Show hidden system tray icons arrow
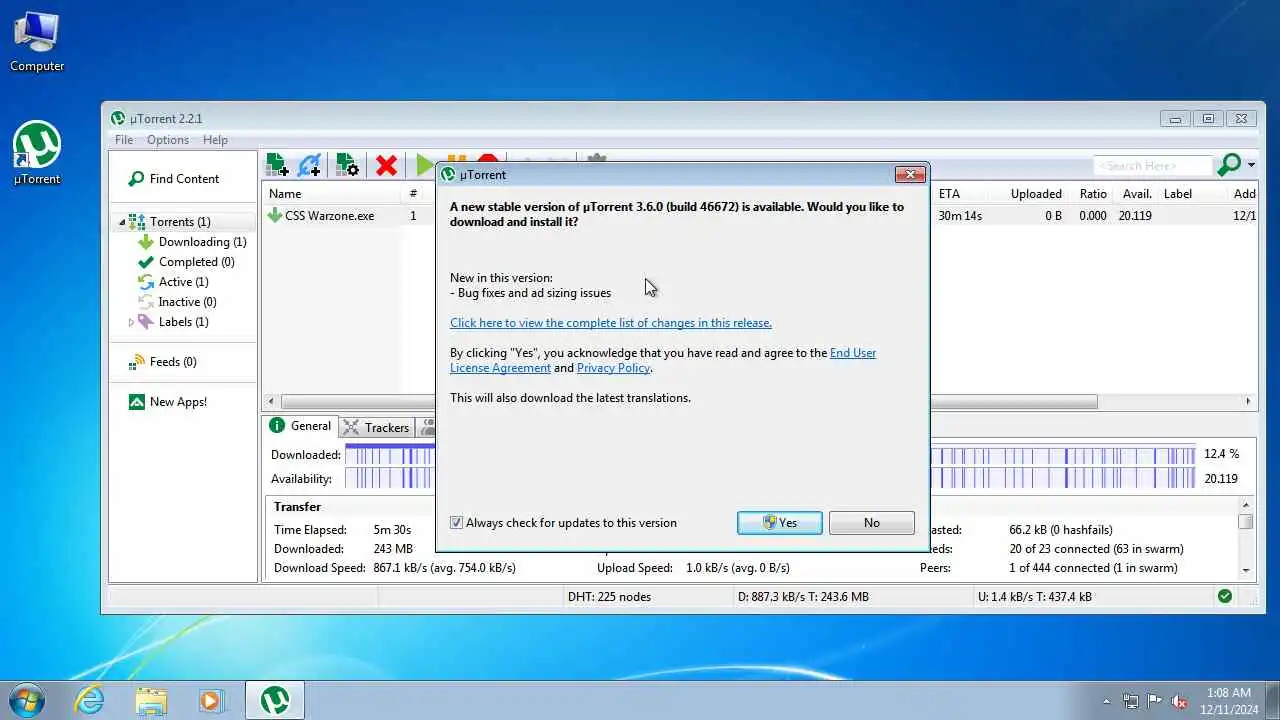Image resolution: width=1280 pixels, height=720 pixels. pyautogui.click(x=1106, y=701)
